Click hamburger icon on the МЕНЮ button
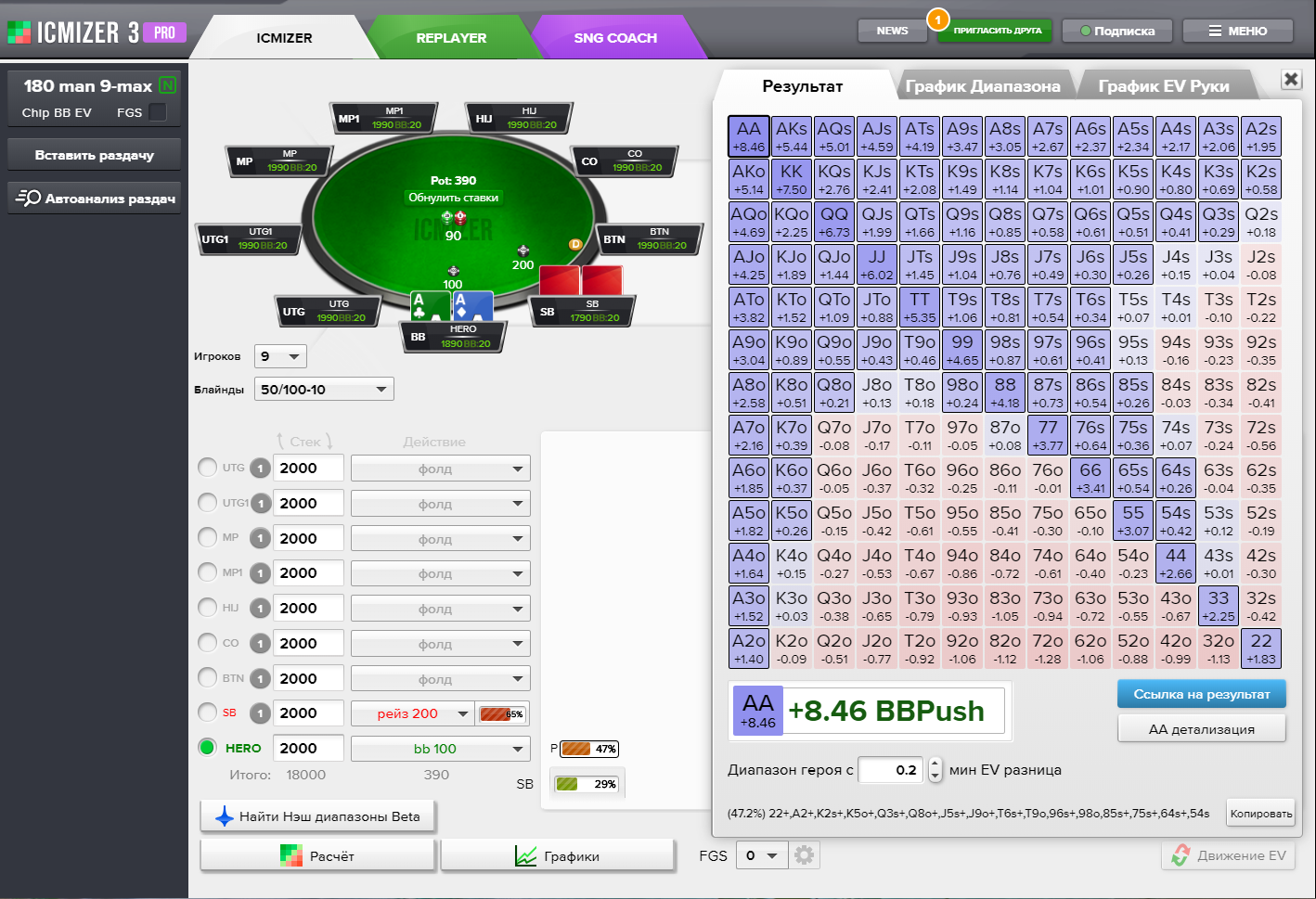The width and height of the screenshot is (1316, 899). (x=1215, y=31)
